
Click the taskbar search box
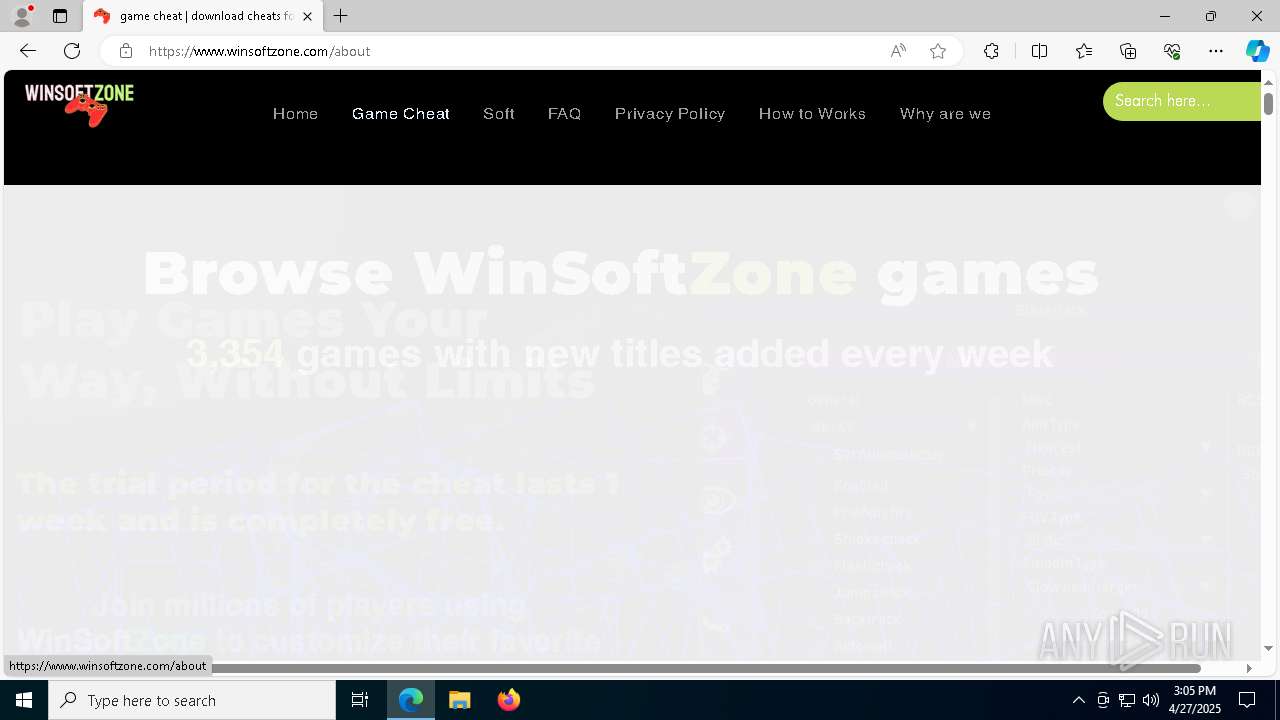pos(192,700)
